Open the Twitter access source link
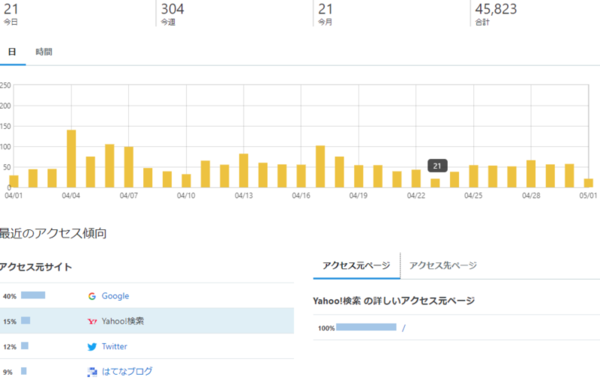Screen dimensions: 600x383 click(x=114, y=346)
